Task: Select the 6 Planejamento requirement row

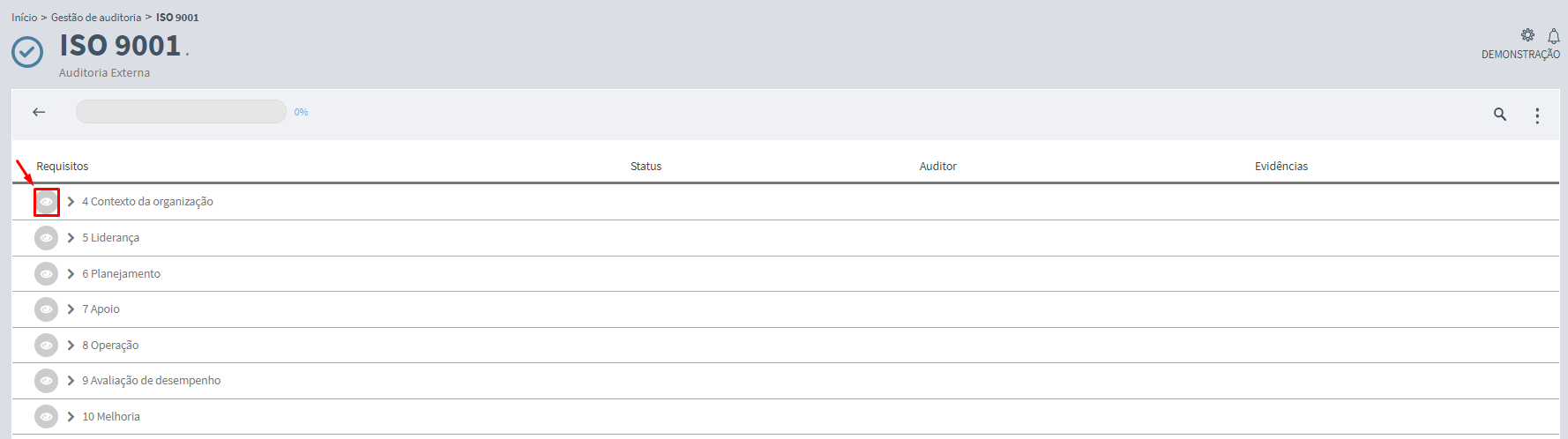Action: (x=785, y=274)
